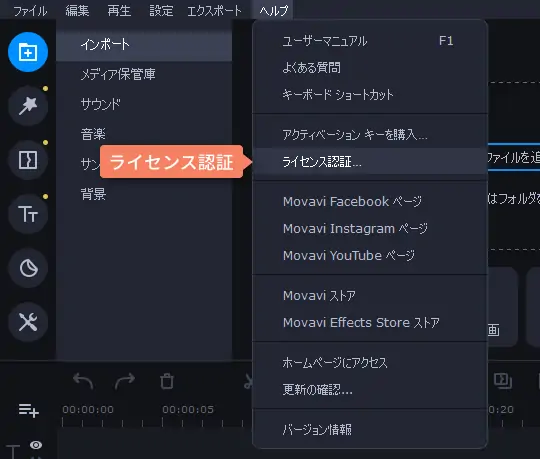Open More Tools wrench and screwdriver icon
Screen dimensions: 540x459
pos(28,322)
